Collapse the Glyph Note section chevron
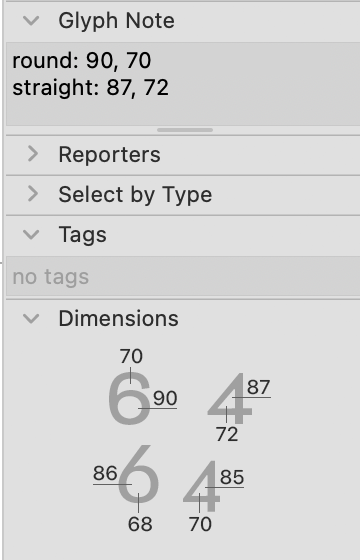 pos(31,21)
